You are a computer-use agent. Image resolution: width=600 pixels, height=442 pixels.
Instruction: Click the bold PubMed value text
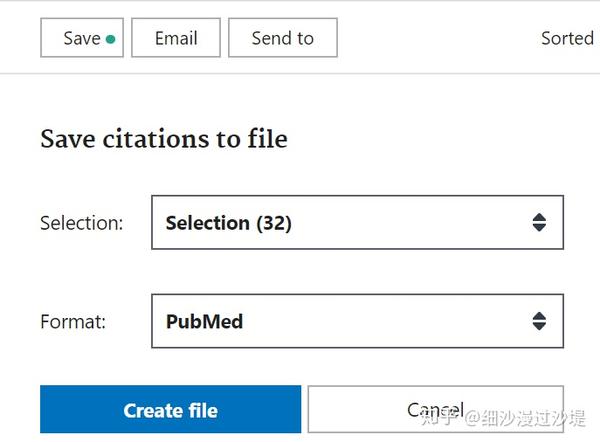[x=204, y=321]
